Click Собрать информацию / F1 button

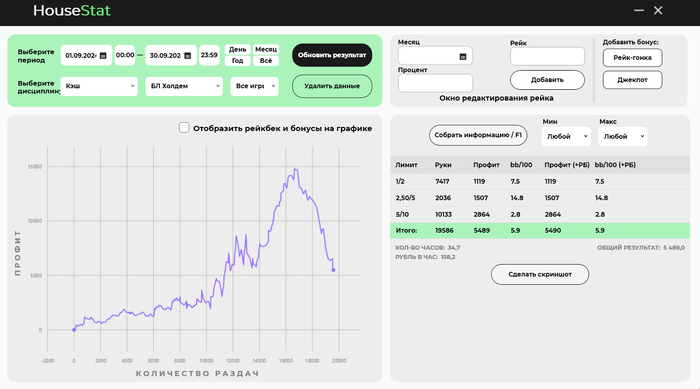click(x=478, y=135)
